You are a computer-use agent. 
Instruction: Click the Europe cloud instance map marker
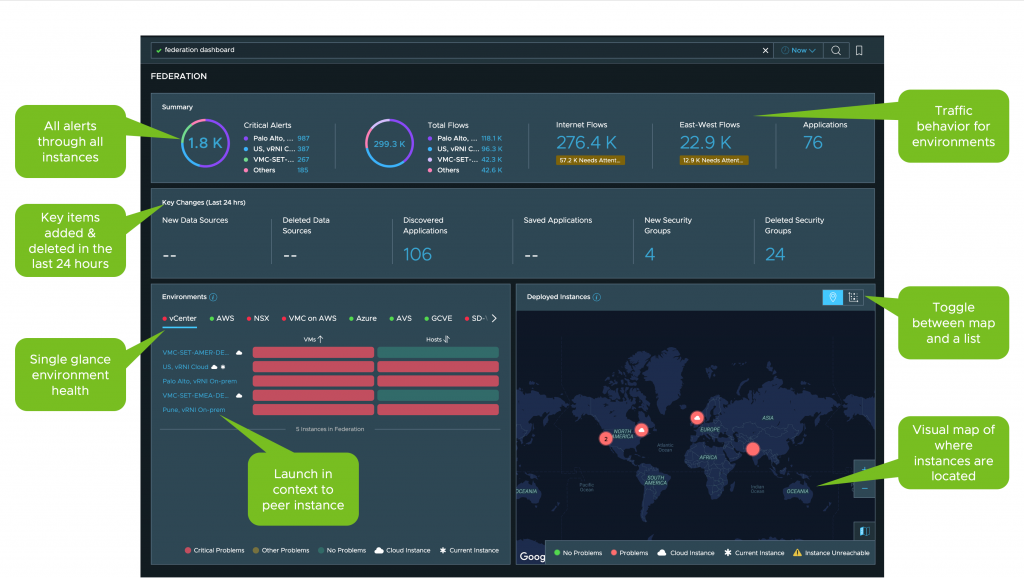pyautogui.click(x=697, y=417)
